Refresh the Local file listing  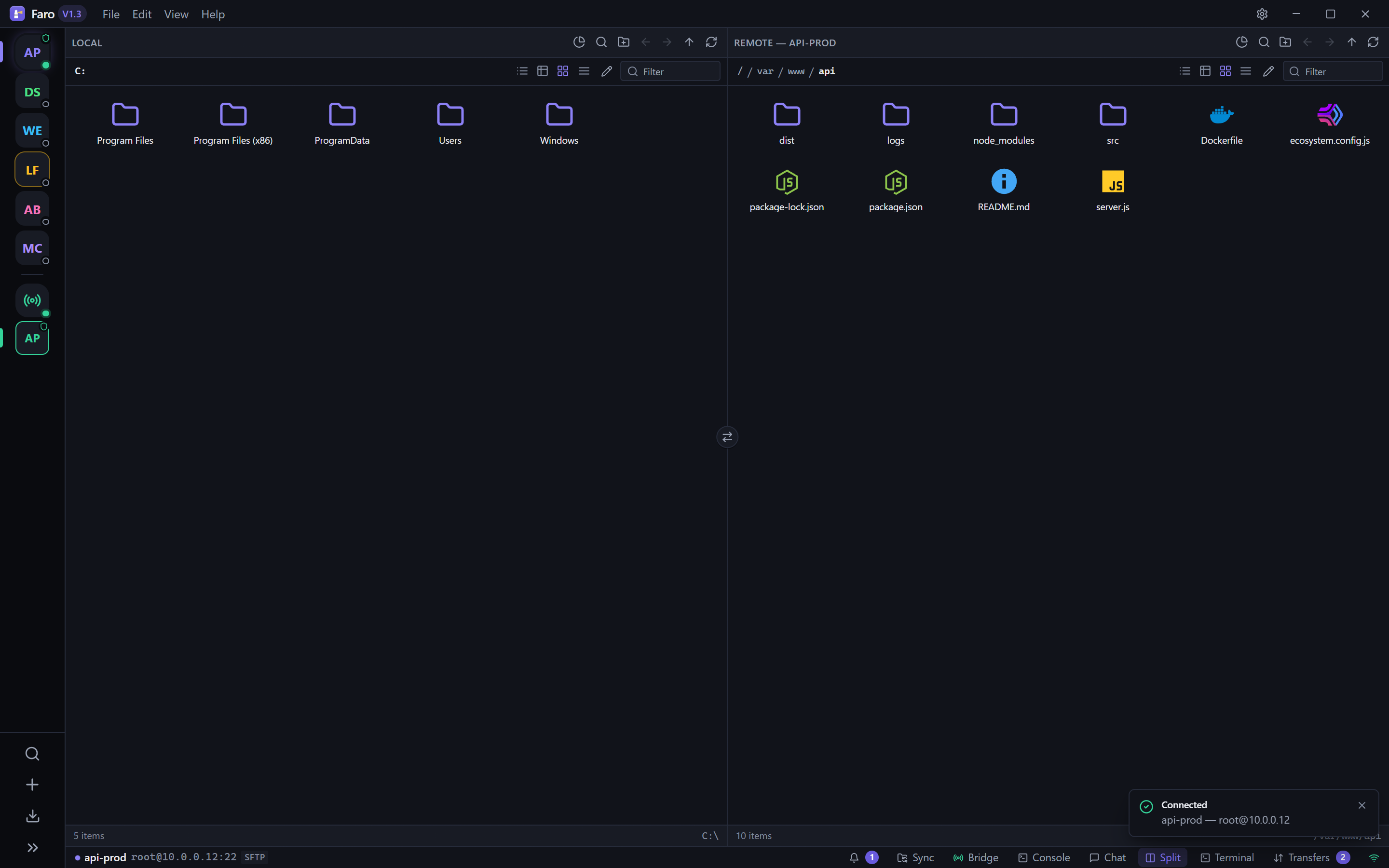click(x=711, y=42)
